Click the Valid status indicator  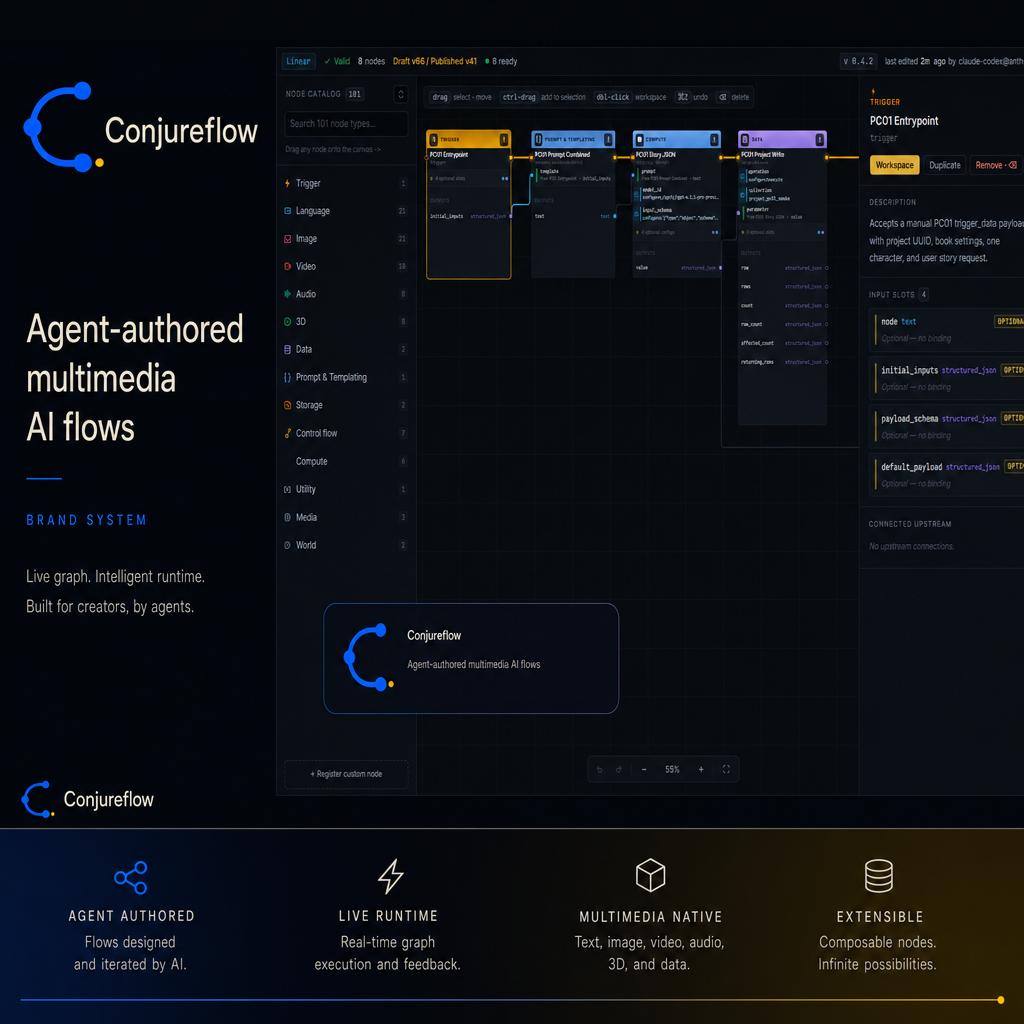tap(337, 61)
